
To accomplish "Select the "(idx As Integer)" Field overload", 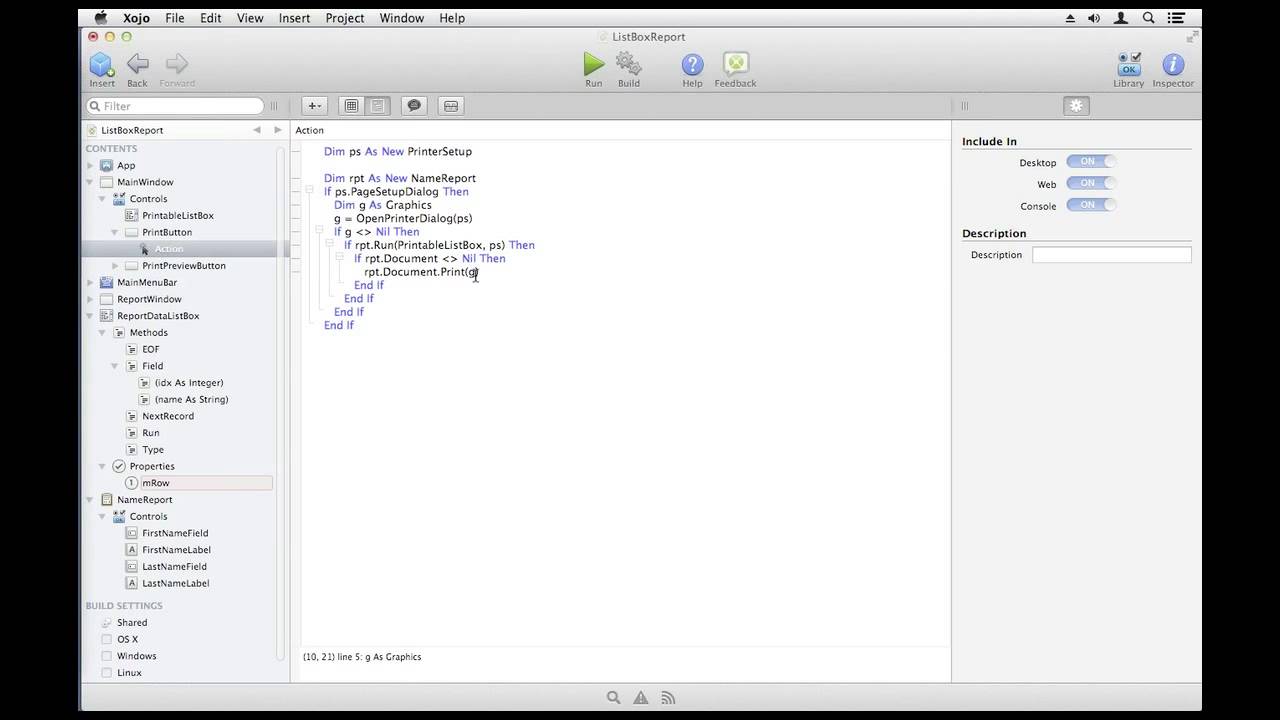I will tap(189, 383).
